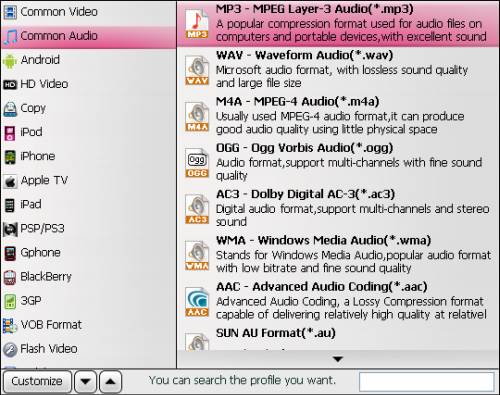The image size is (500, 395).
Task: Click the Common Video category icon
Action: pyautogui.click(x=10, y=12)
